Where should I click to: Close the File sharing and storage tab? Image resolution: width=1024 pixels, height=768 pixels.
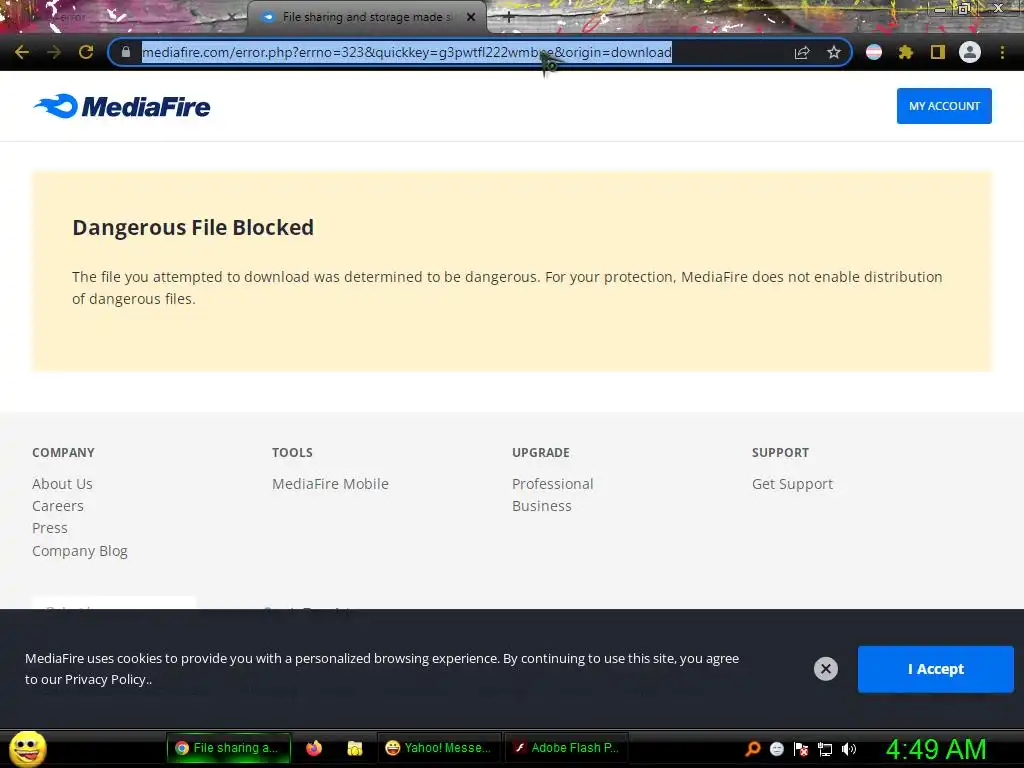(x=471, y=18)
